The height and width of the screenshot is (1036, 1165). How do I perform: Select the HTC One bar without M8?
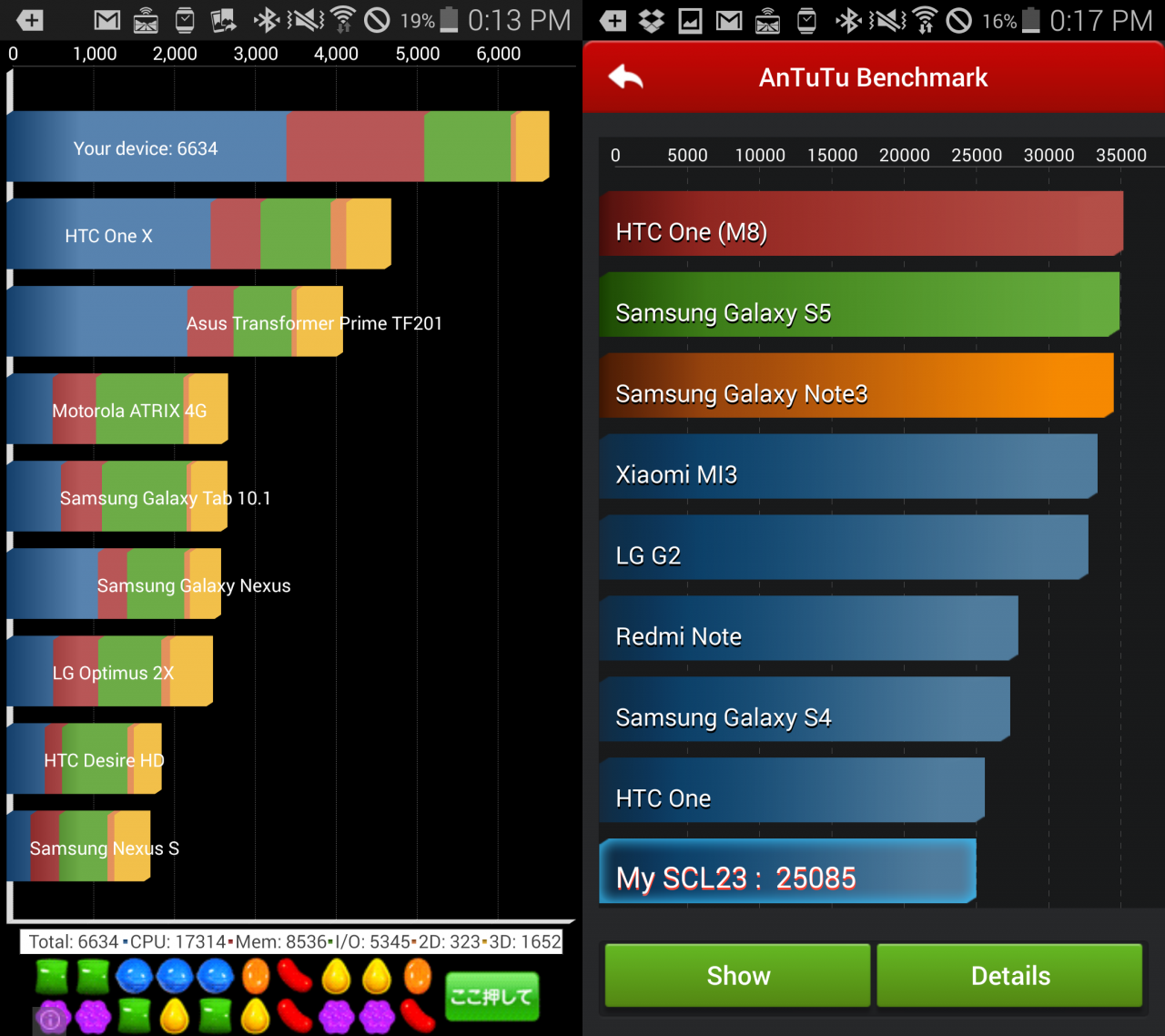click(792, 790)
